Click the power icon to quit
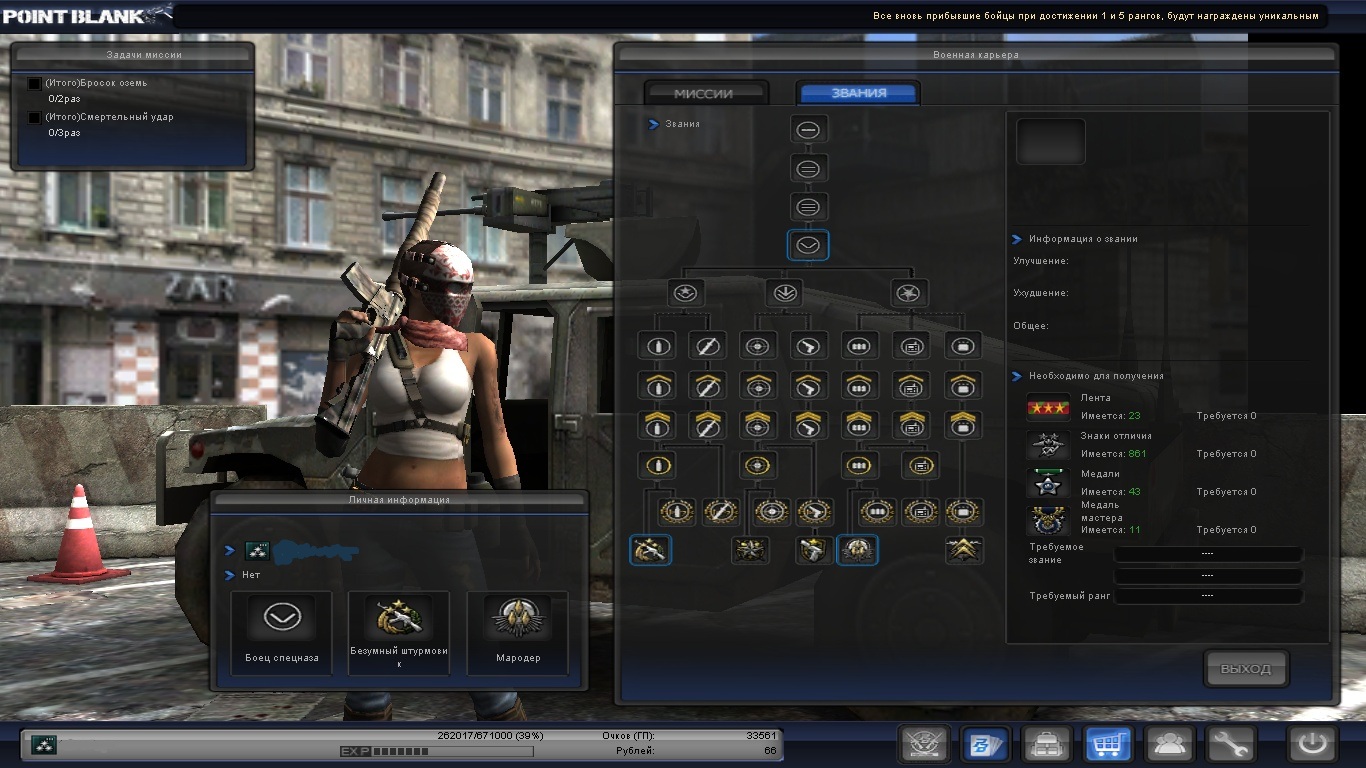This screenshot has height=768, width=1366. [x=1311, y=744]
